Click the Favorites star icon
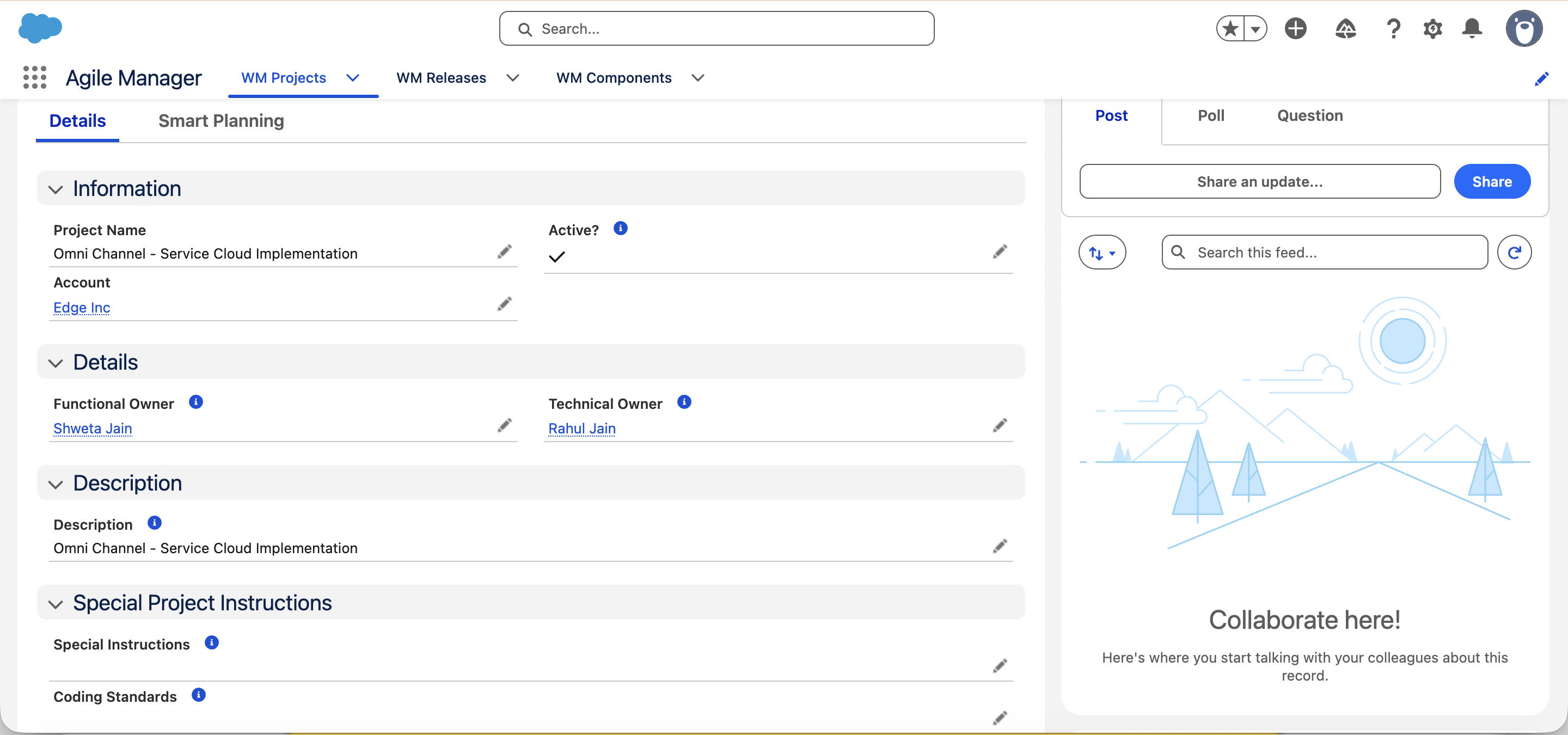This screenshot has height=735, width=1568. (1230, 29)
